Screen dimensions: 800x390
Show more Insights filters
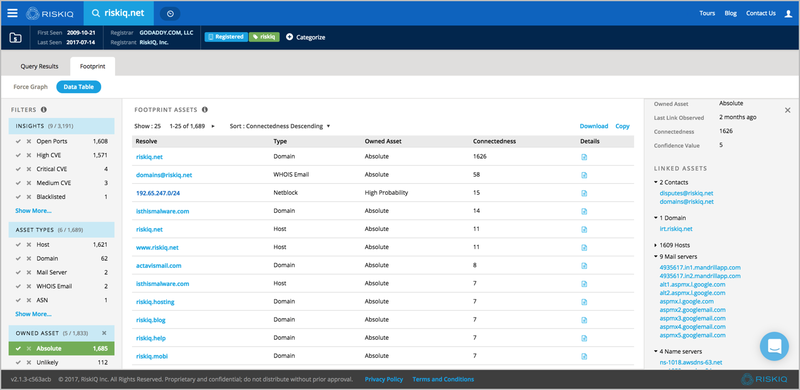tap(33, 210)
